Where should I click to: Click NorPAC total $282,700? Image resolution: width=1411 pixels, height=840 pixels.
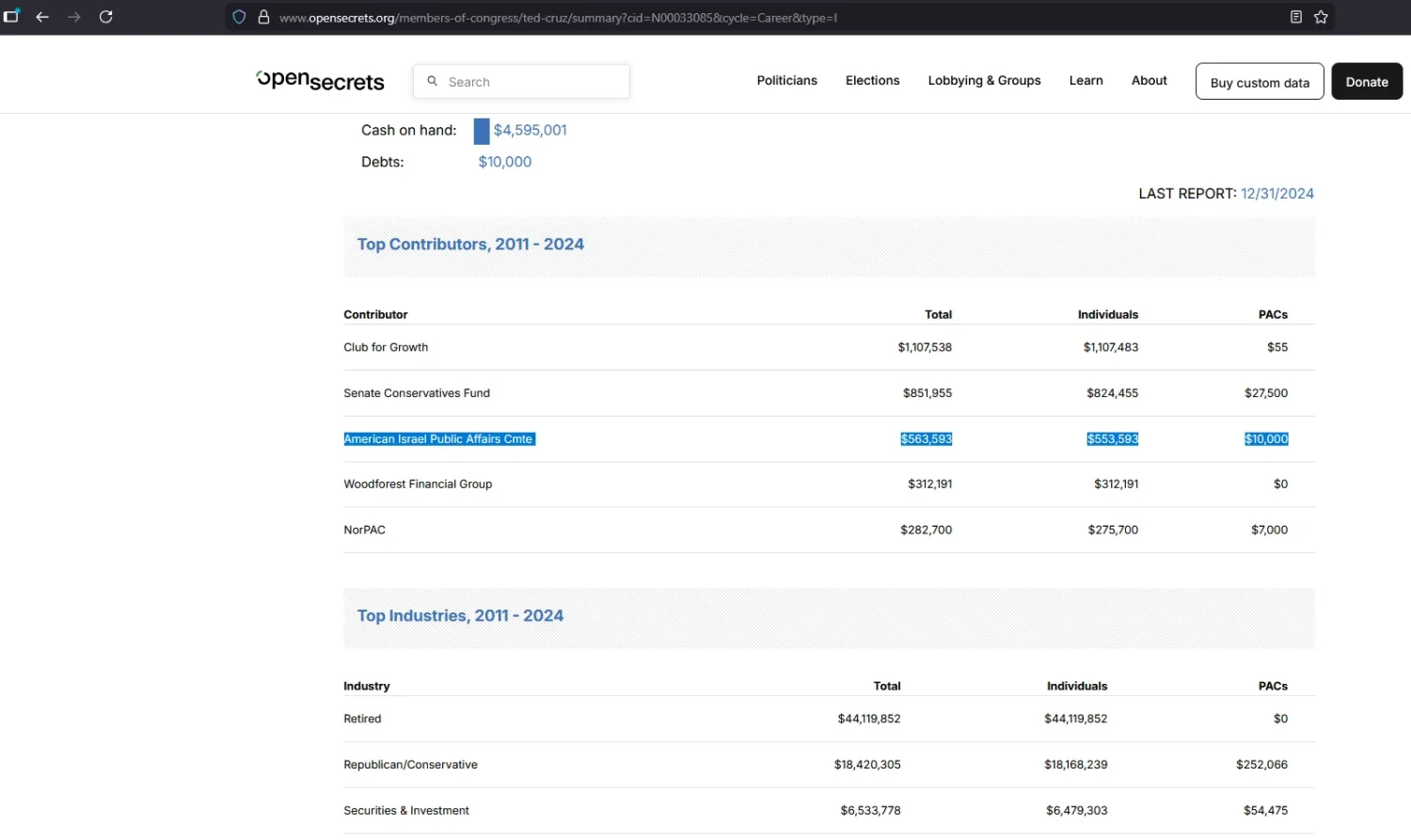pyautogui.click(x=927, y=531)
